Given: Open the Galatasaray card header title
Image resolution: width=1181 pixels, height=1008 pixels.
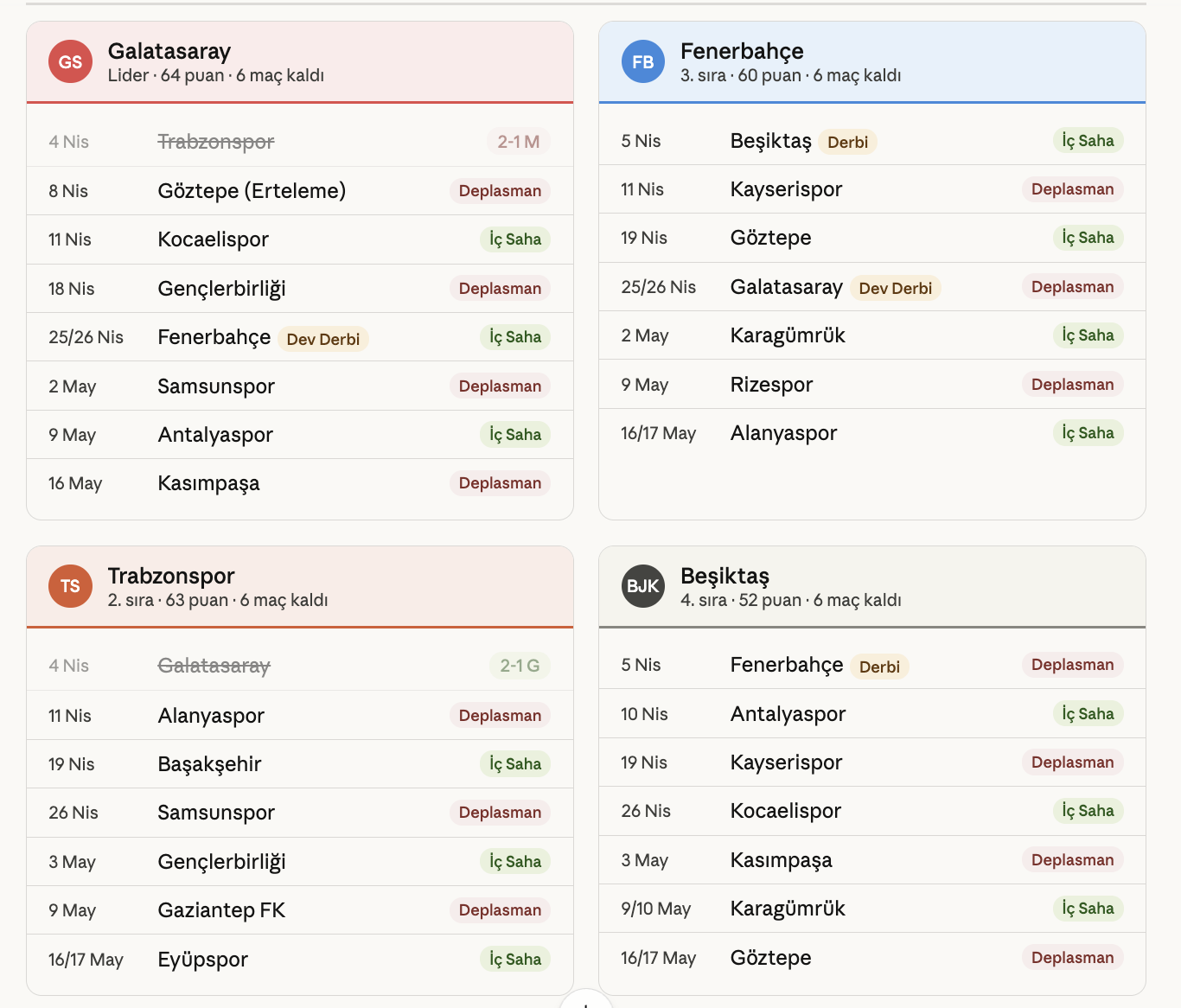Looking at the screenshot, I should tap(169, 51).
